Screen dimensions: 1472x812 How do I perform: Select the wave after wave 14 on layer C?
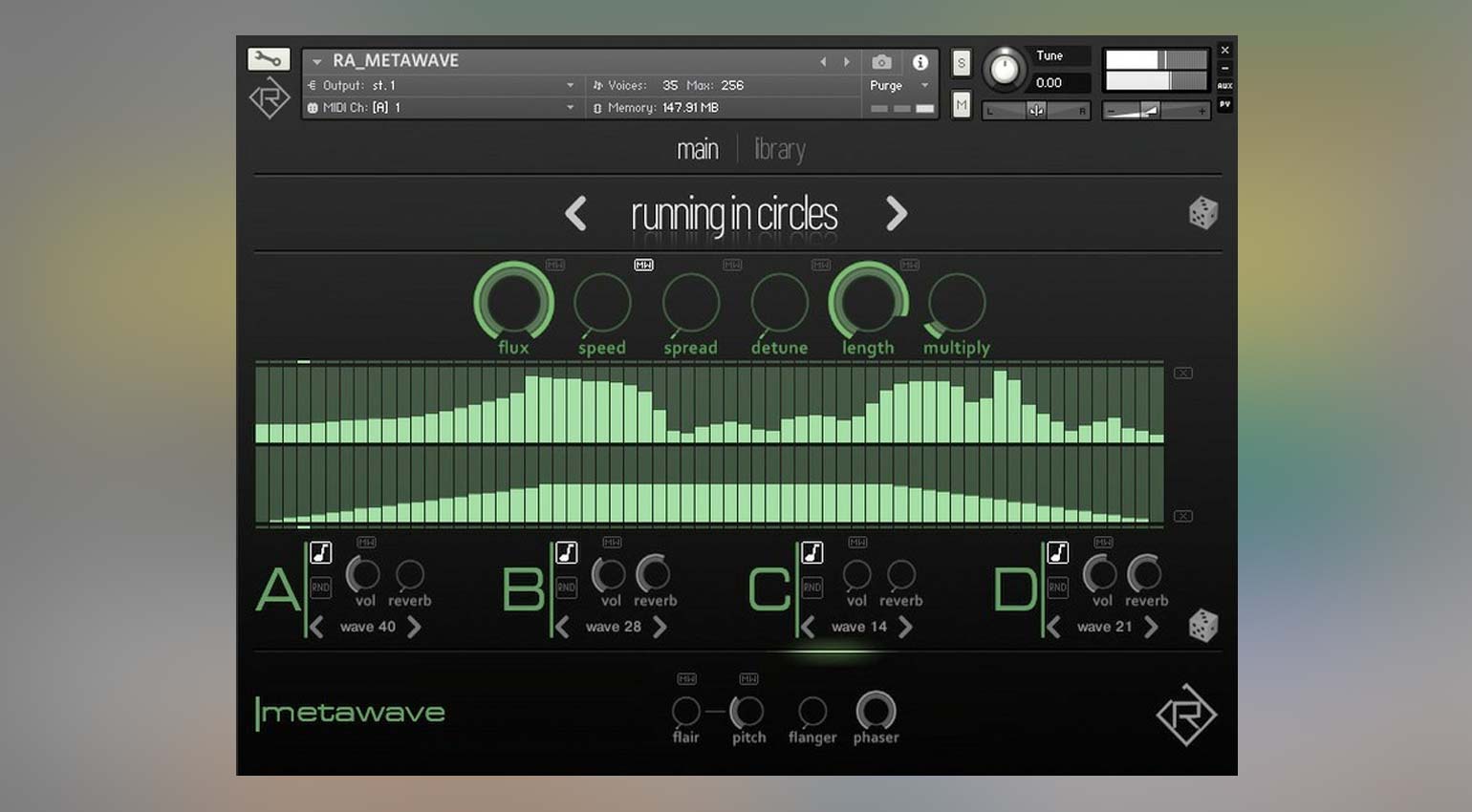coord(905,628)
